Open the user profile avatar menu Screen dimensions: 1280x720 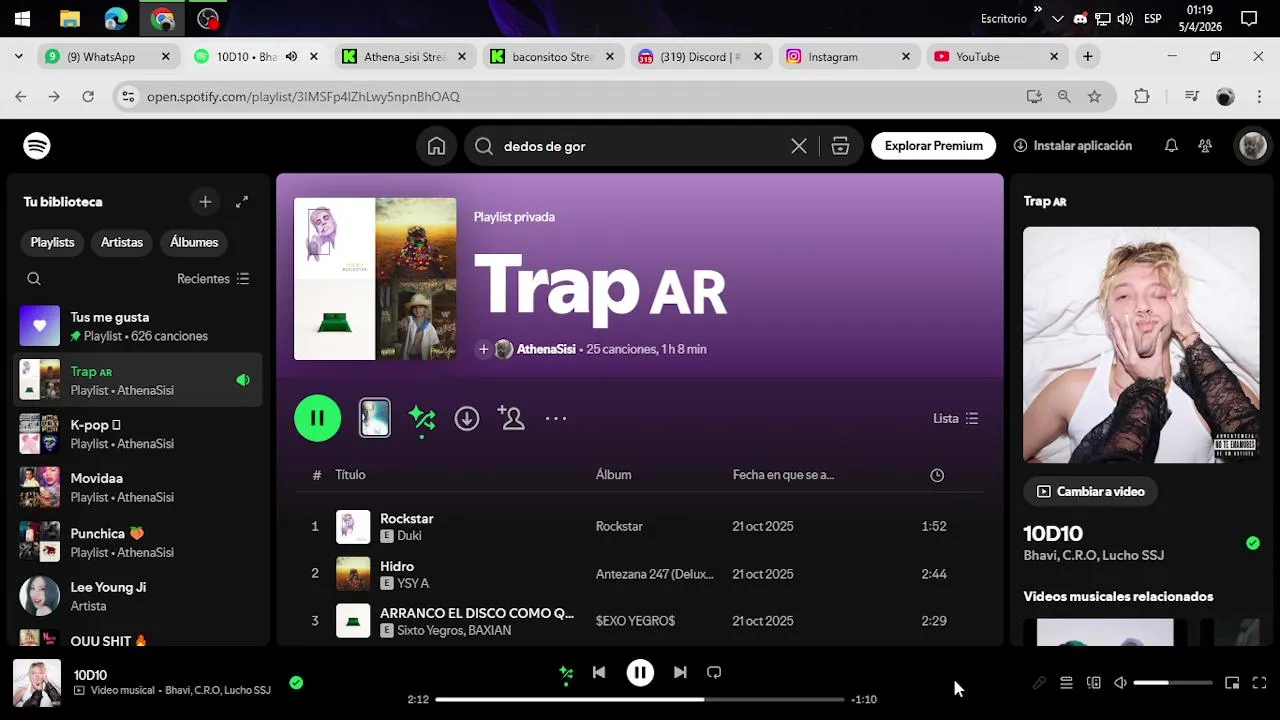click(1253, 146)
